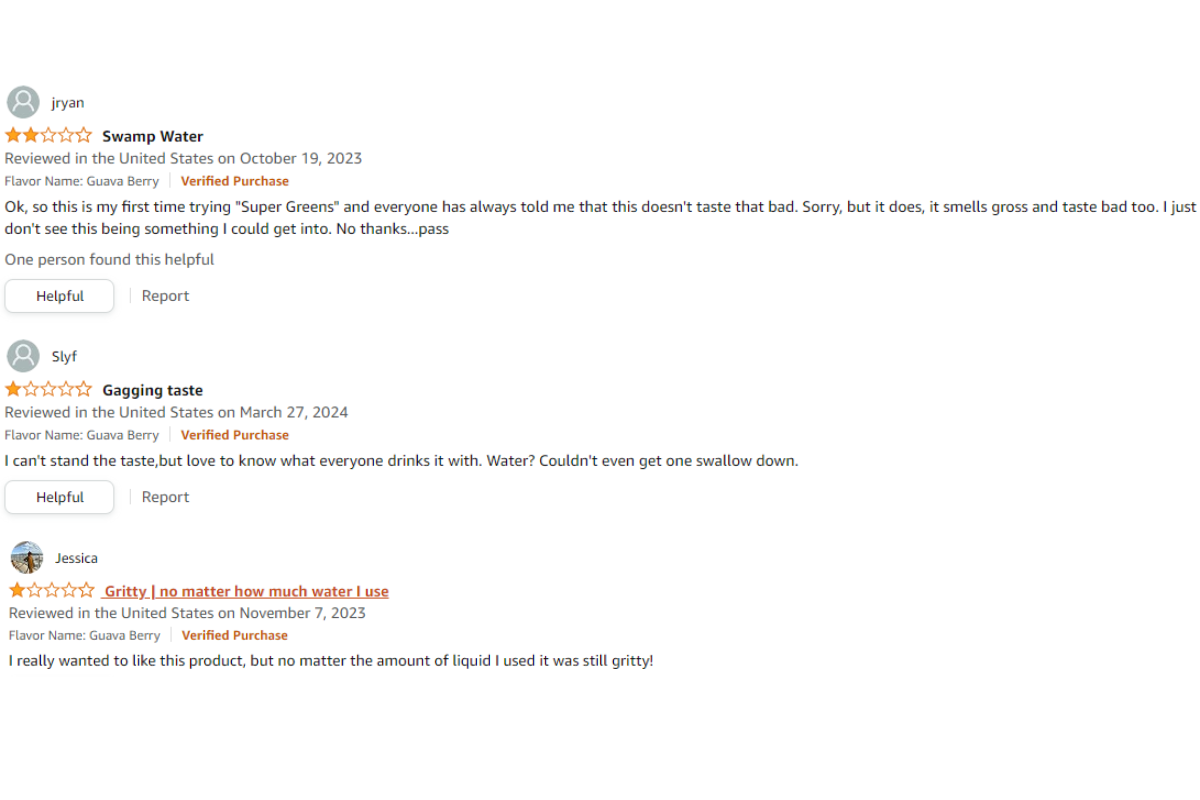This screenshot has height=800, width=1200.
Task: Open the 'Swamp Water' review title
Action: [152, 136]
